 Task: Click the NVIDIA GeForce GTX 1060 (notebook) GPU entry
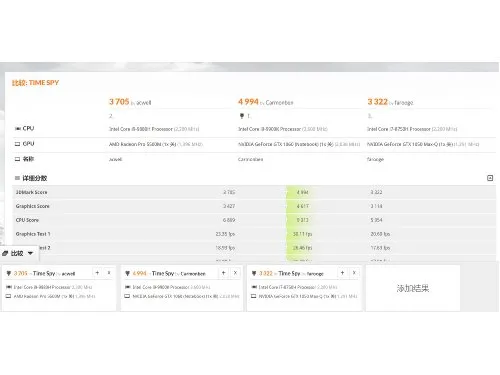[299, 144]
